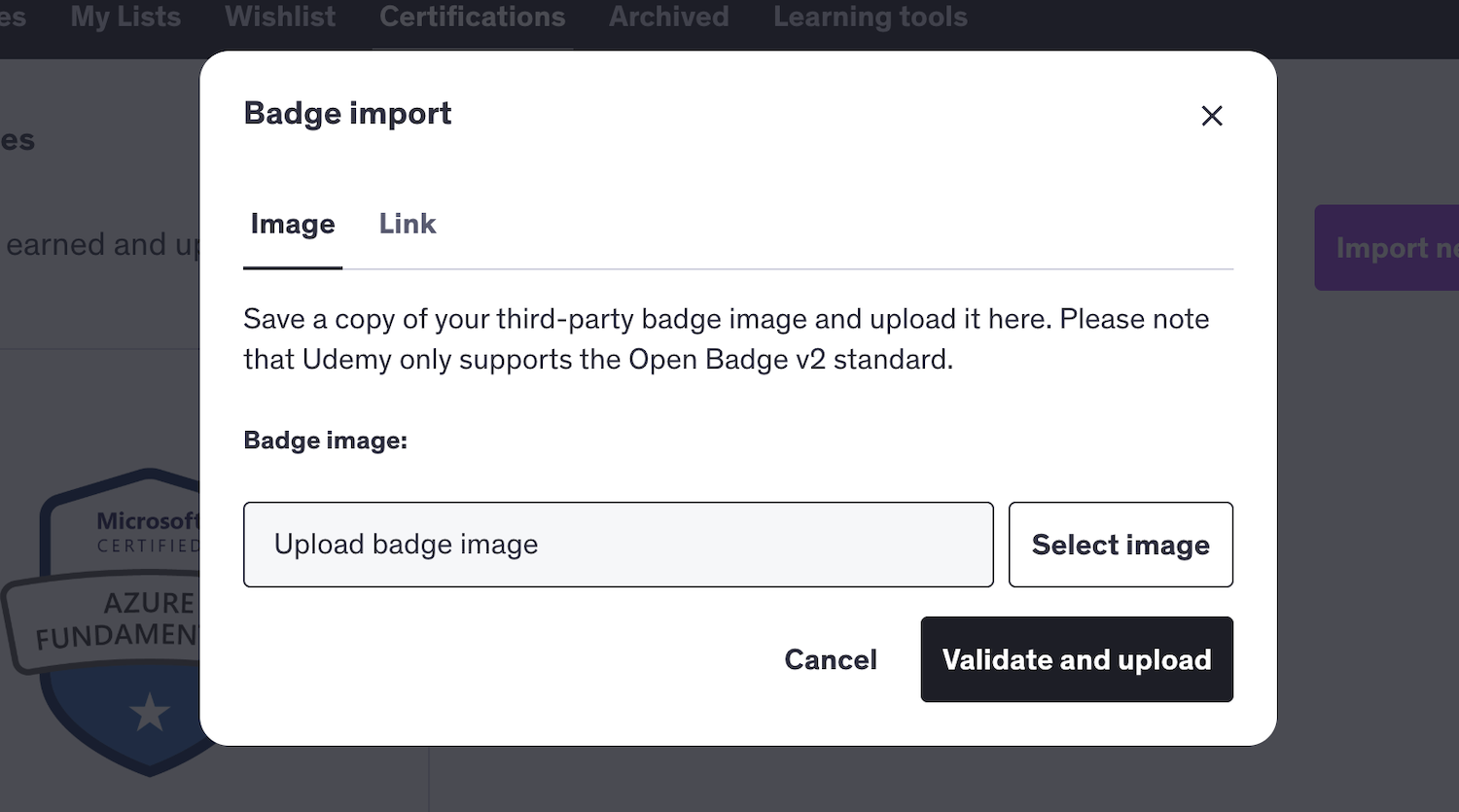Click the Microsoft Certified shield icon
Viewport: 1459px width, 812px height.
tap(146, 530)
